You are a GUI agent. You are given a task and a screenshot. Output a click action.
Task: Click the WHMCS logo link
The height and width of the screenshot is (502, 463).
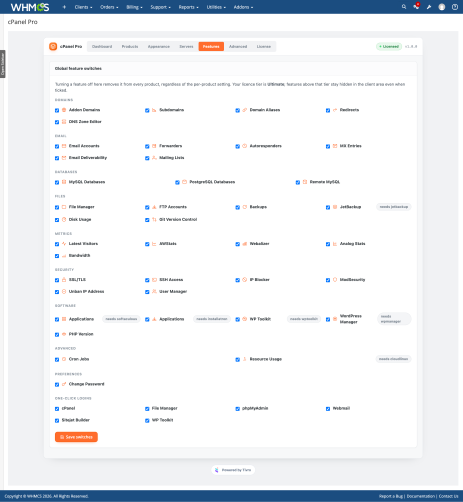click(30, 7)
